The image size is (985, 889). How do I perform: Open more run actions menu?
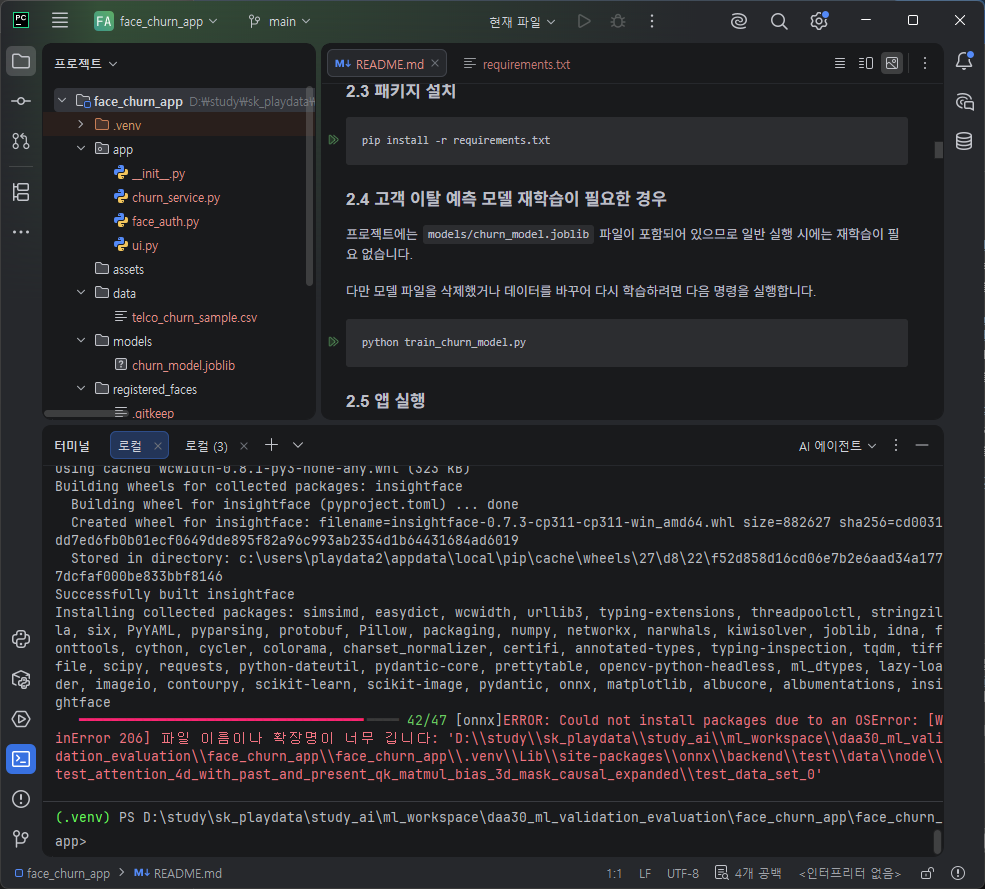pos(651,21)
